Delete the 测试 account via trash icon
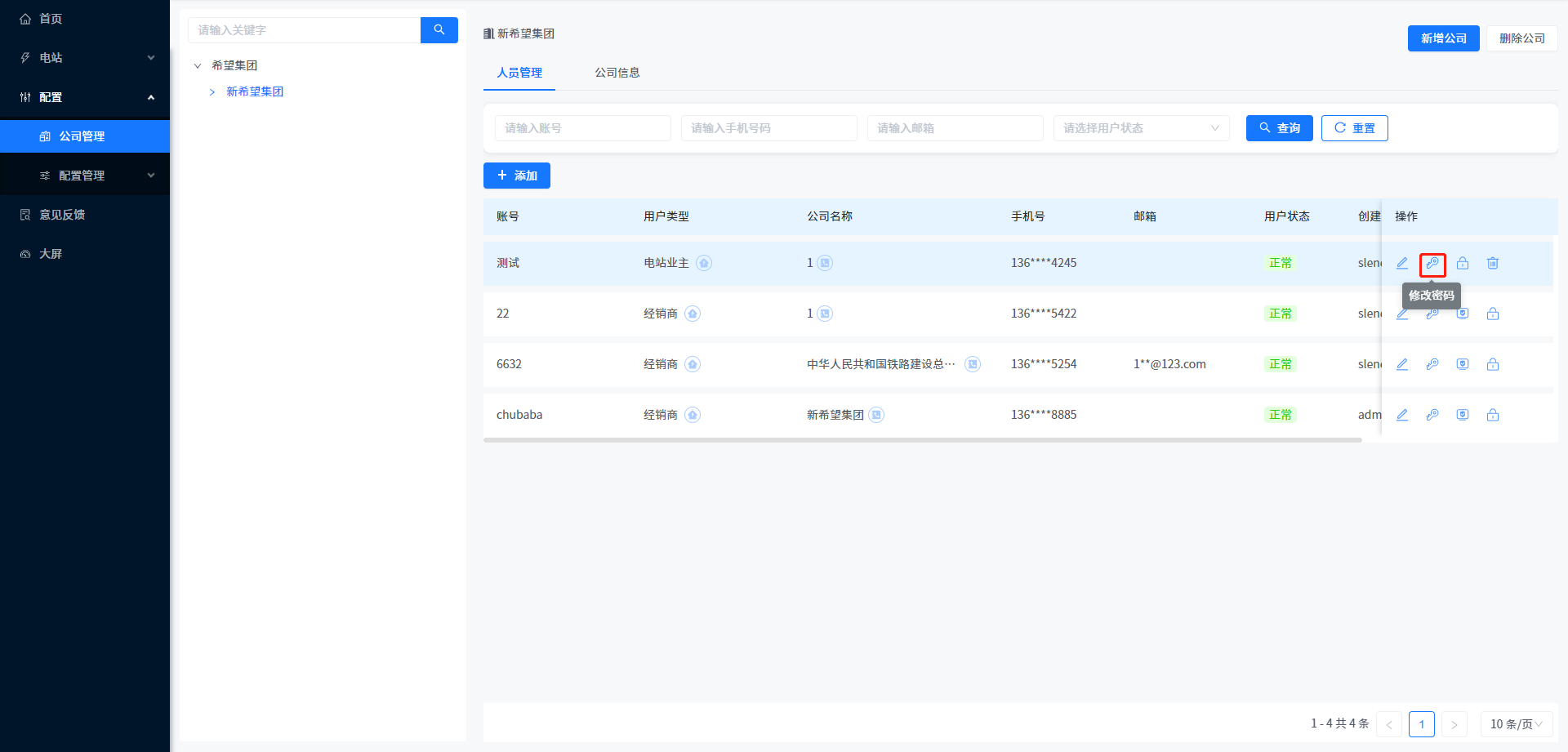The height and width of the screenshot is (752, 1568). coord(1493,263)
